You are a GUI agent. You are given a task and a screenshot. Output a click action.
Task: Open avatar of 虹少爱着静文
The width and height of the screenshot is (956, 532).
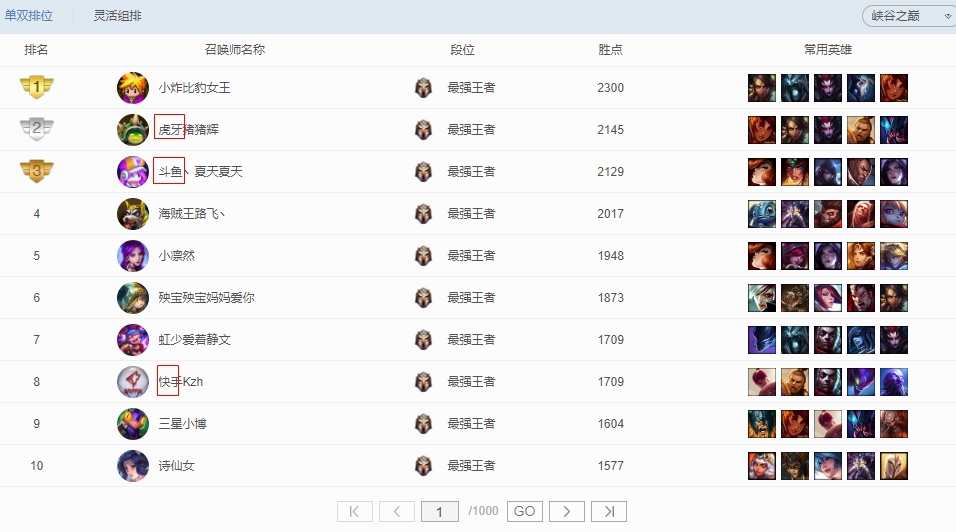(x=133, y=340)
